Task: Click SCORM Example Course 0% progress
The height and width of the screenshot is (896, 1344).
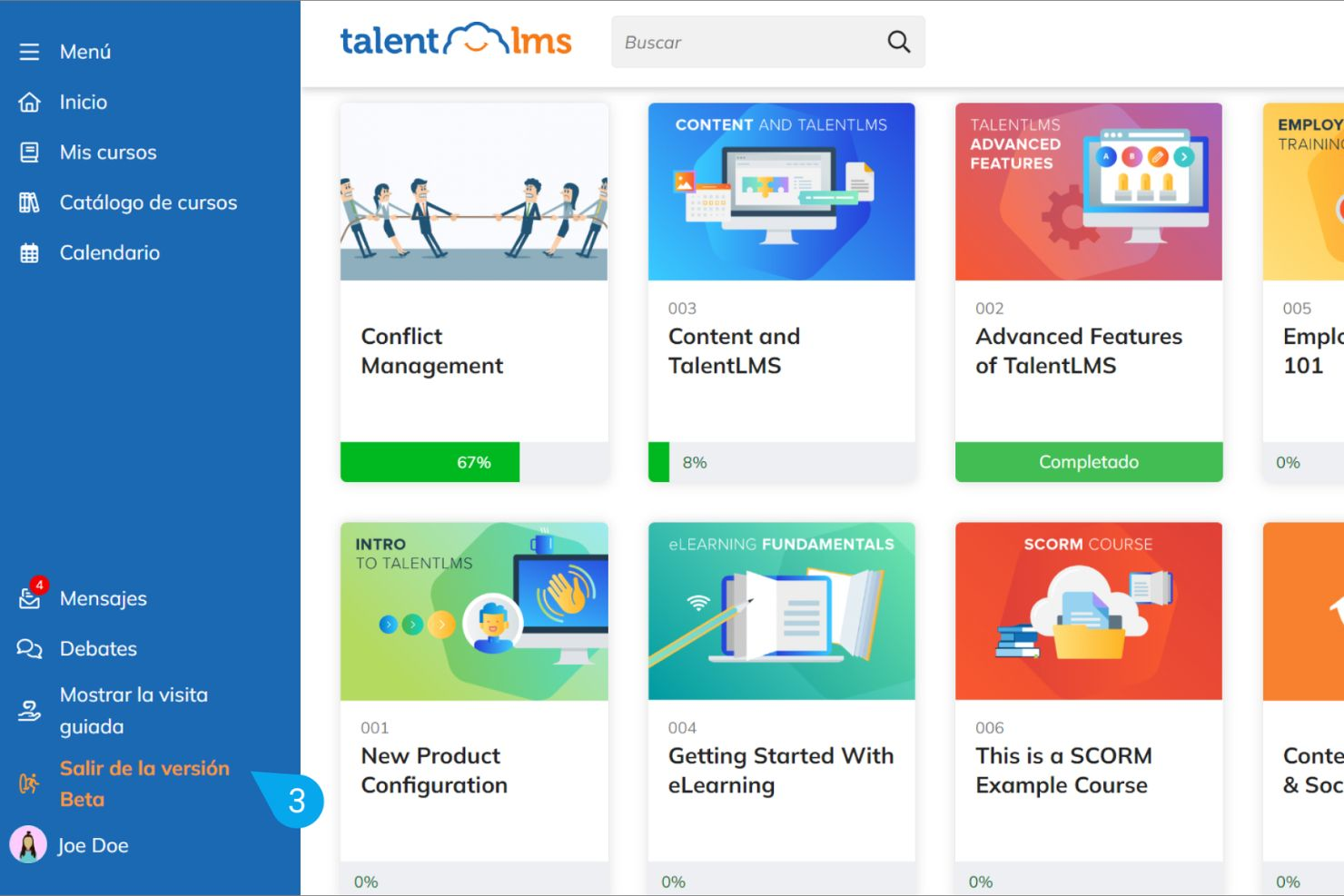Action: coord(1089,879)
